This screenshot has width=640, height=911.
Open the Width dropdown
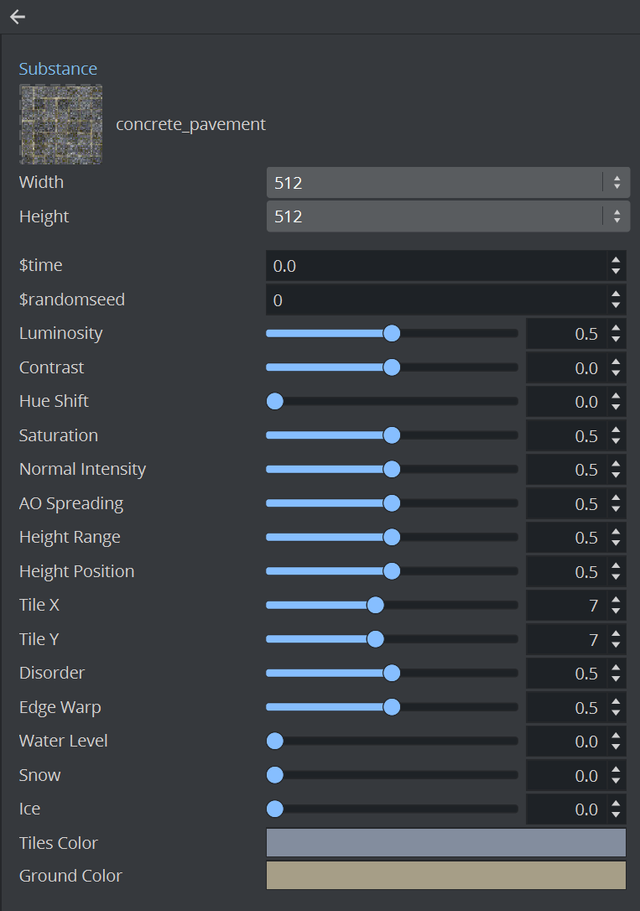(447, 183)
